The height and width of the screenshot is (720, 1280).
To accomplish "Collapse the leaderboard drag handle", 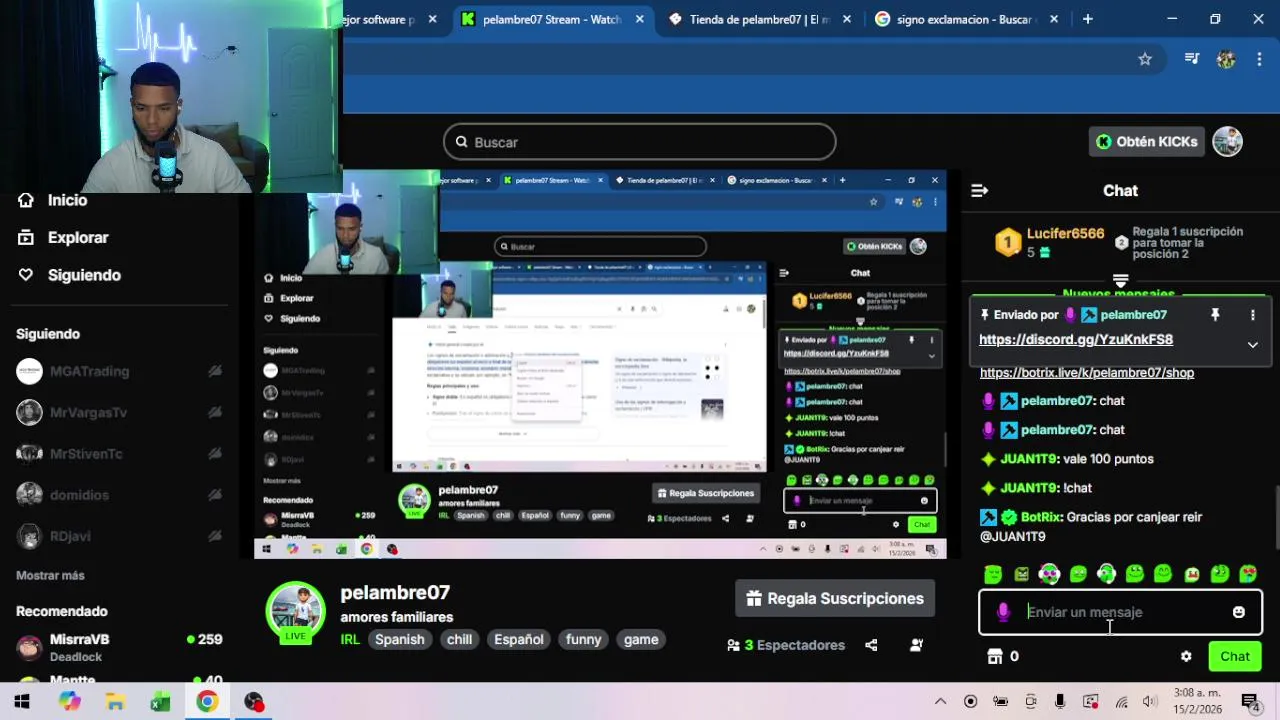I will [x=1120, y=281].
